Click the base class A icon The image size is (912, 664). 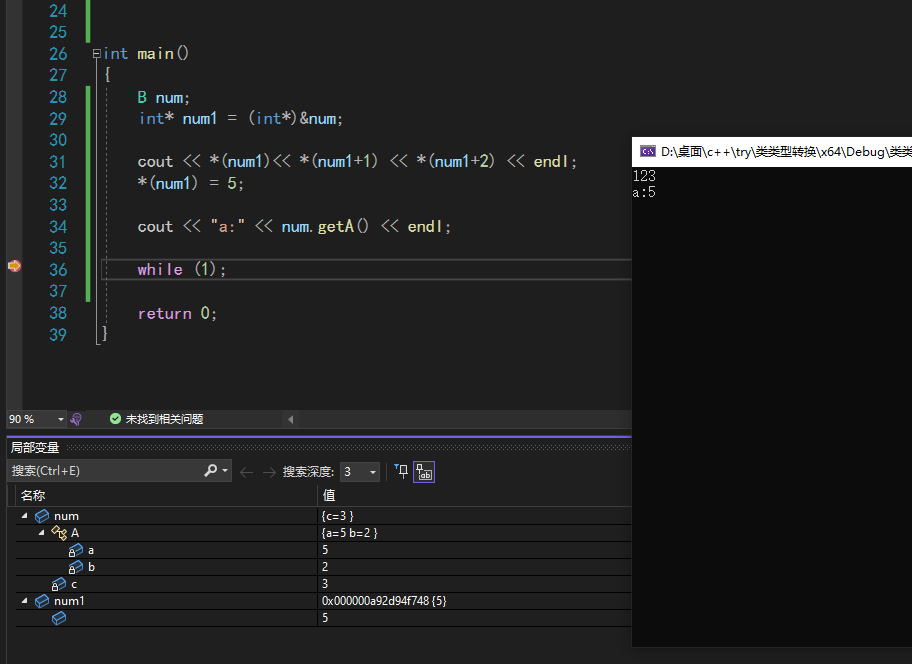59,533
